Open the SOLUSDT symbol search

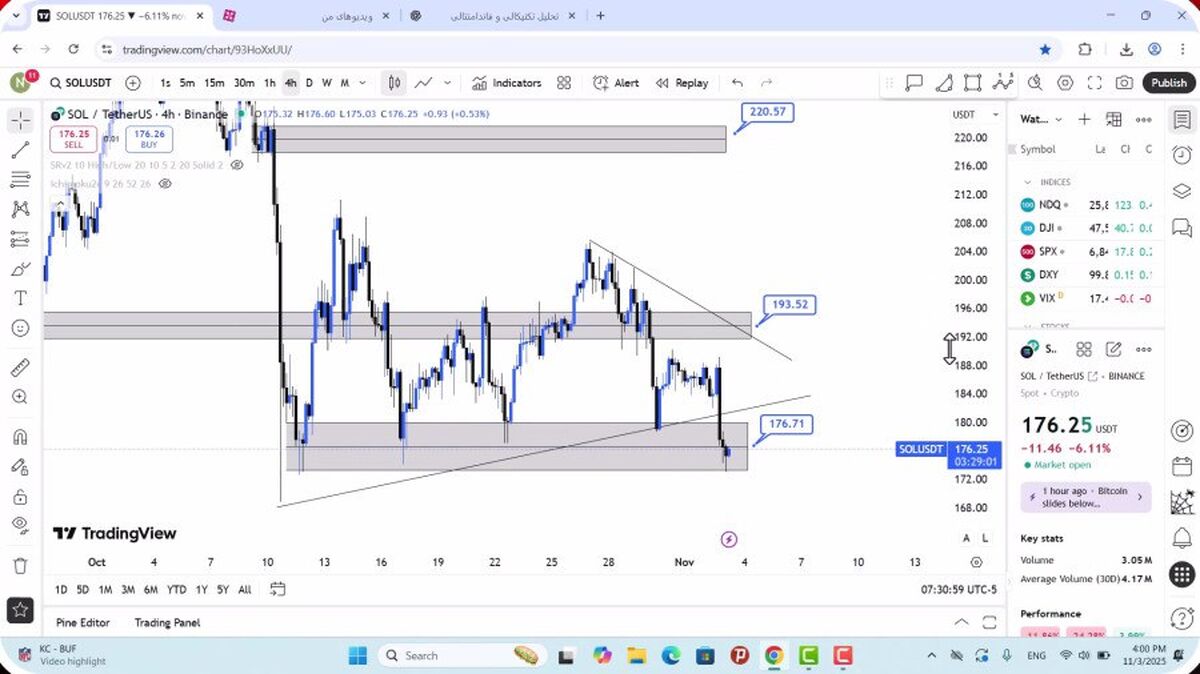coord(80,83)
